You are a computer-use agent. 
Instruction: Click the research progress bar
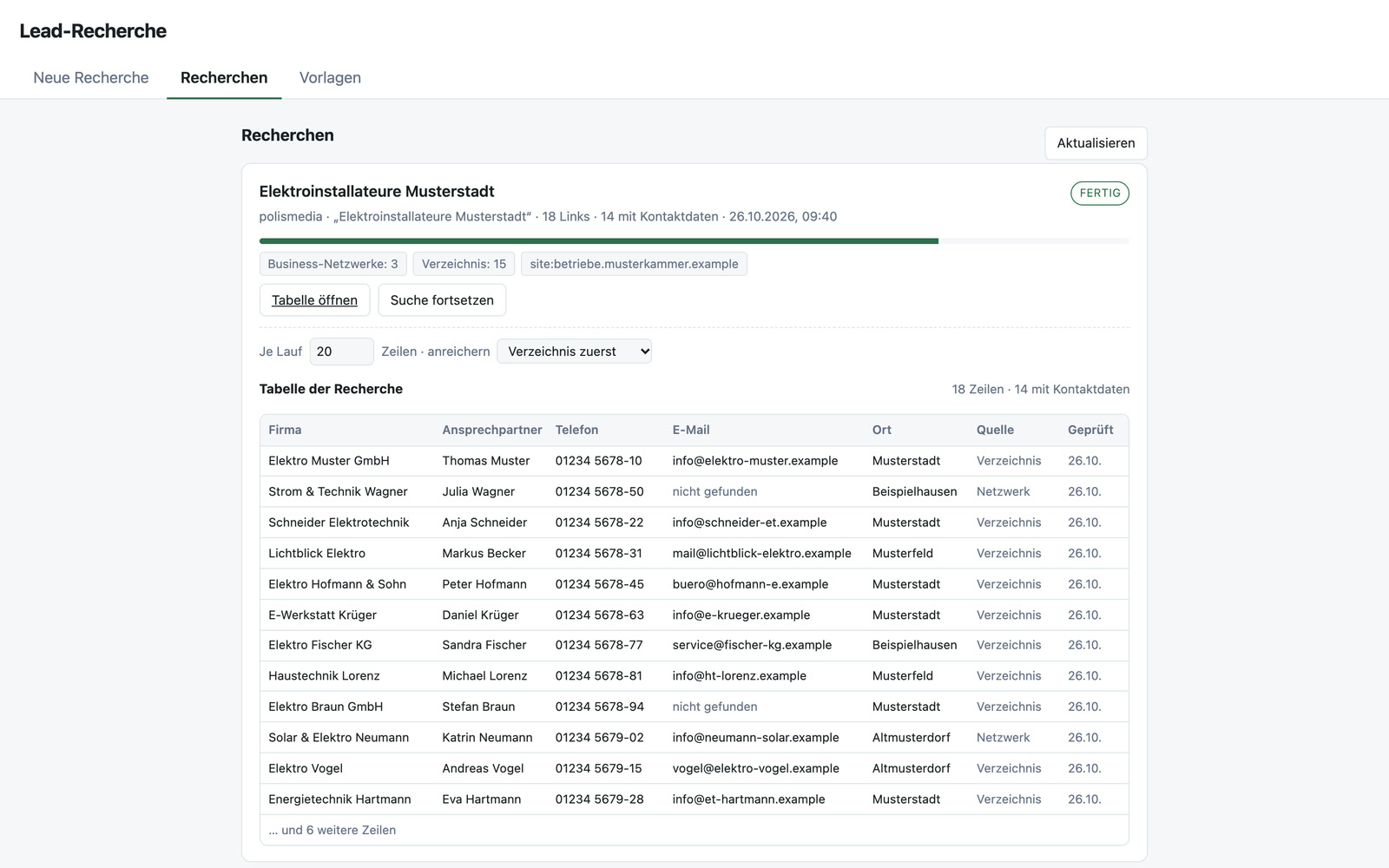[x=694, y=241]
